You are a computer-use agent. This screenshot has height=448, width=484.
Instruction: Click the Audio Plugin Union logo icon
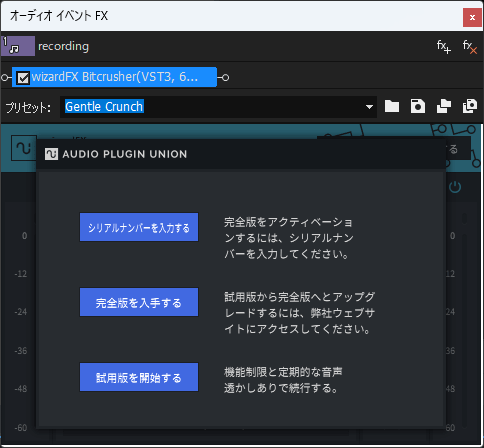point(51,154)
